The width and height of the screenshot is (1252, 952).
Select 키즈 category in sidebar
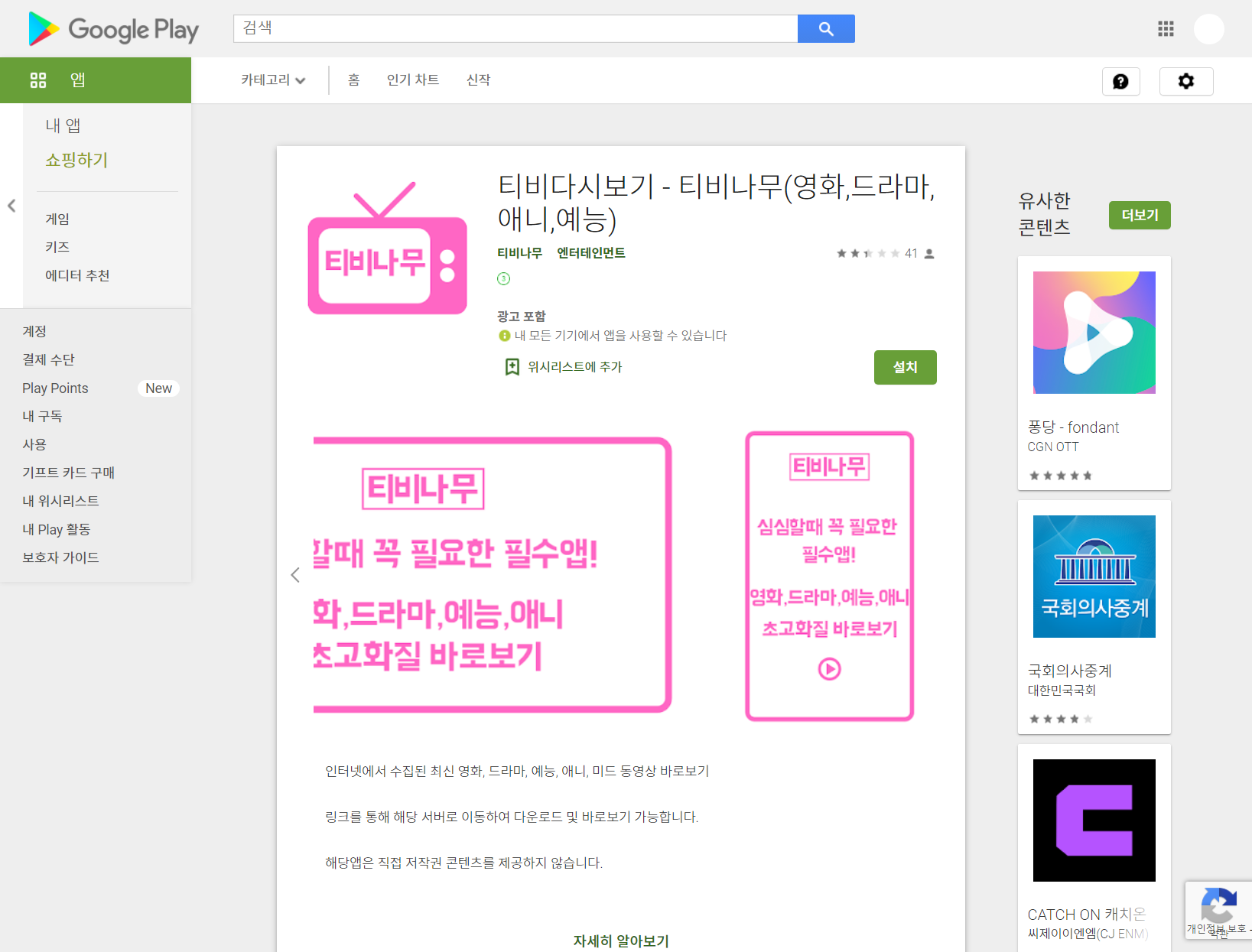coord(57,247)
